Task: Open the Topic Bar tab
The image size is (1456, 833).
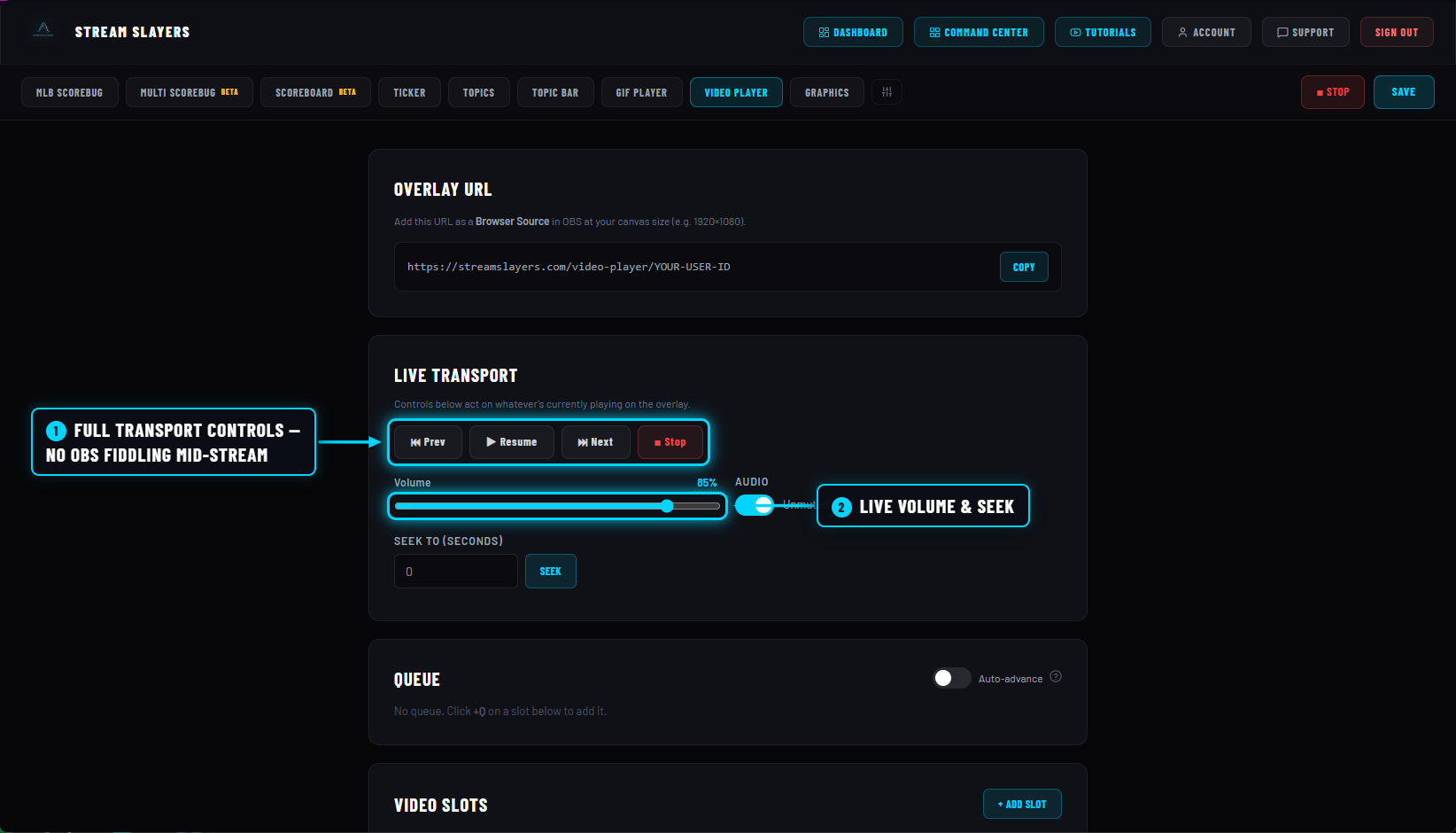Action: 555,92
